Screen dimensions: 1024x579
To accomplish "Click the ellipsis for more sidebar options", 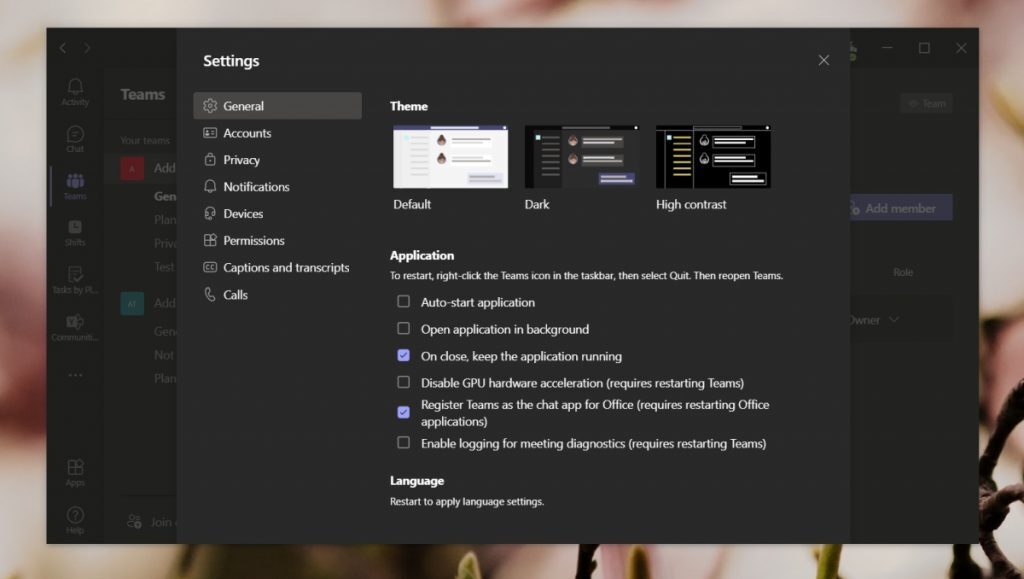I will point(75,373).
